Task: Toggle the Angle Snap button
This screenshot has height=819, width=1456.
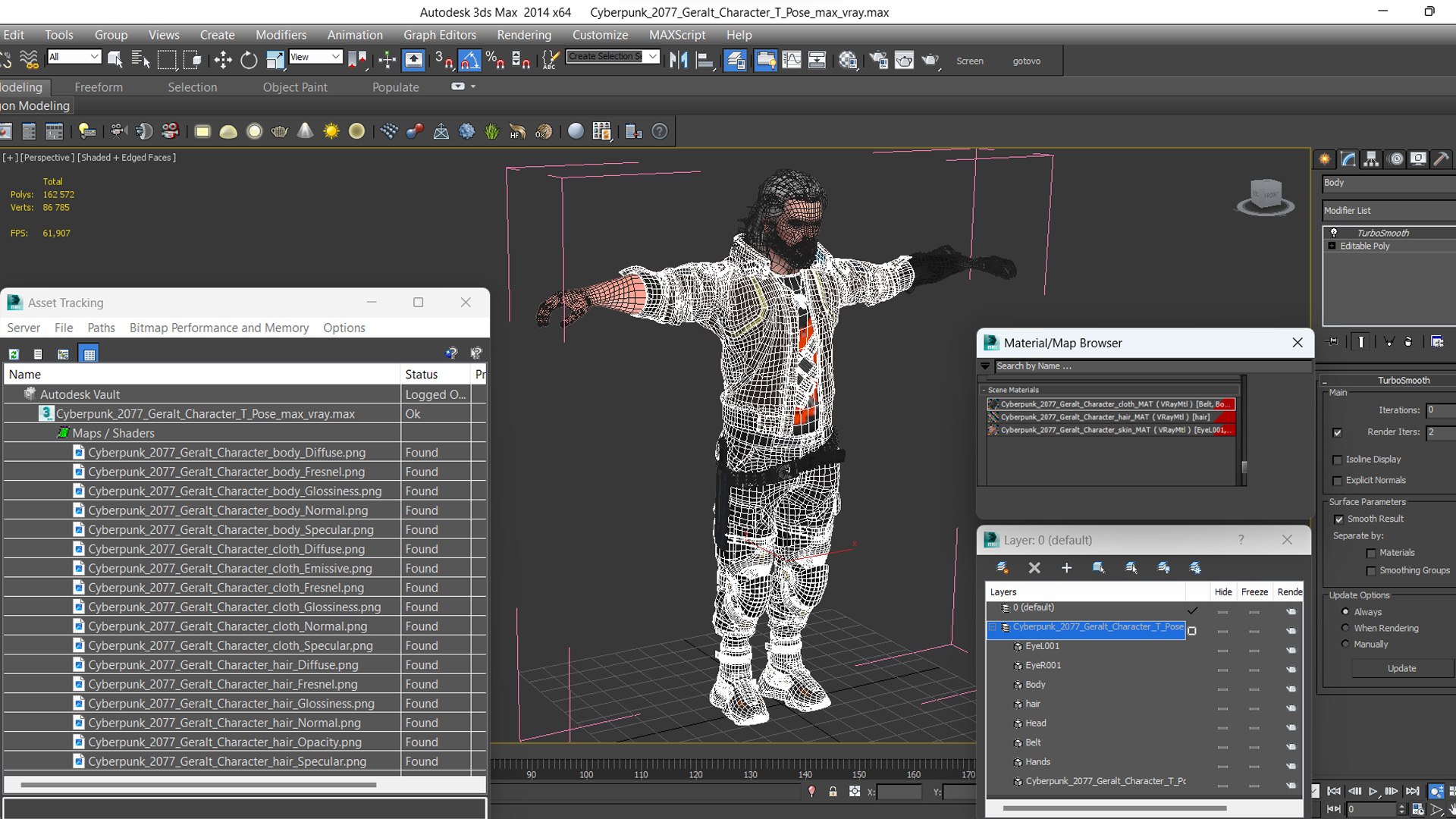Action: [x=469, y=60]
